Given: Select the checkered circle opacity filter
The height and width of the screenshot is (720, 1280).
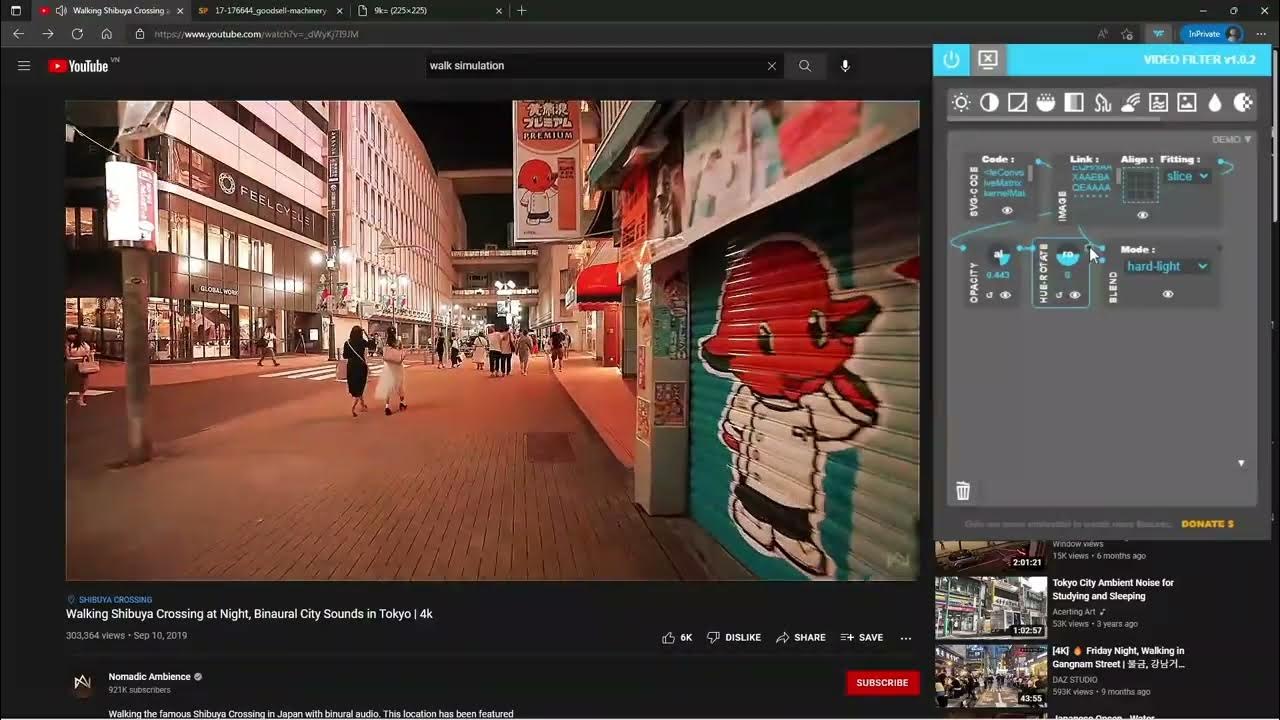Looking at the screenshot, I should (1243, 102).
